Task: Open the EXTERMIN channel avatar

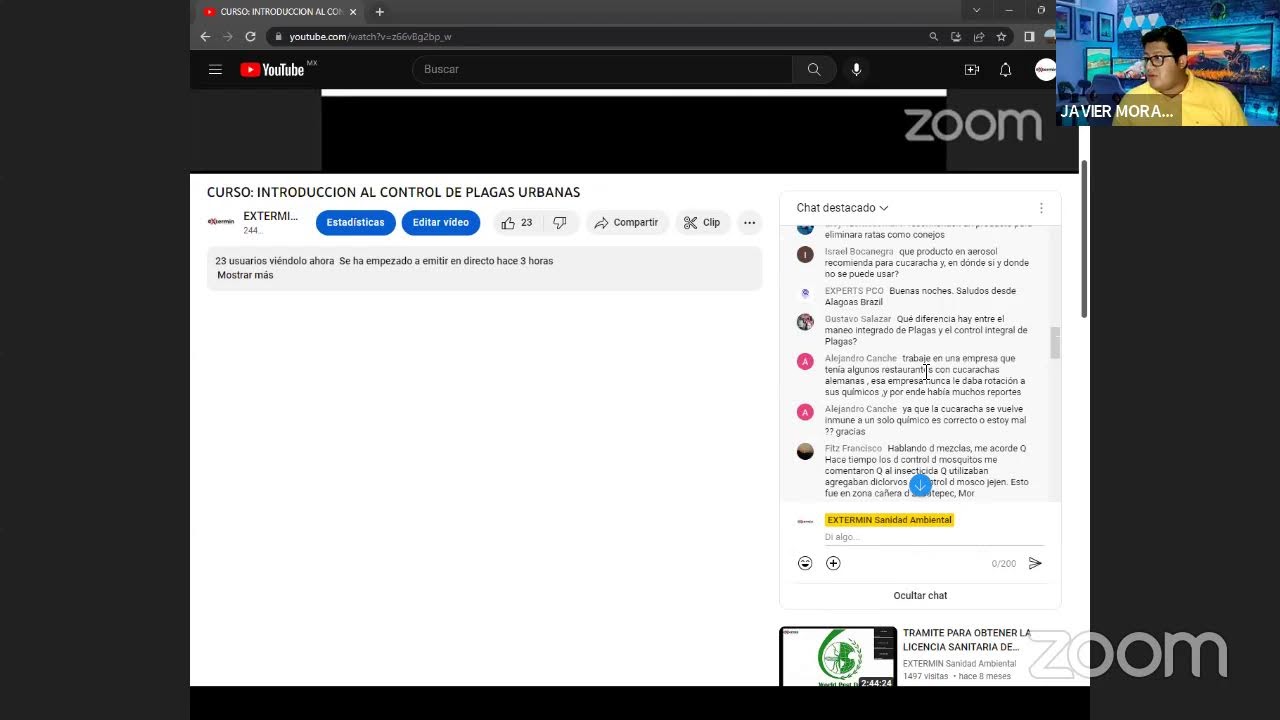Action: tap(221, 222)
